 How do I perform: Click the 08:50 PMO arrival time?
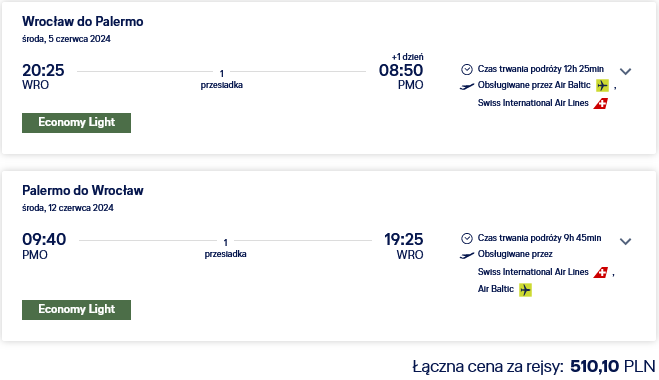[x=401, y=77]
